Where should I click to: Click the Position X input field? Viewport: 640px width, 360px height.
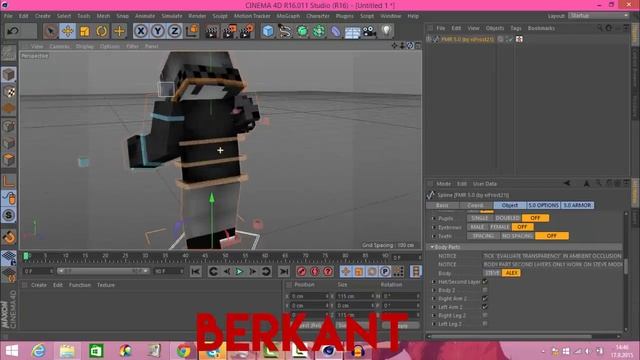pos(309,296)
